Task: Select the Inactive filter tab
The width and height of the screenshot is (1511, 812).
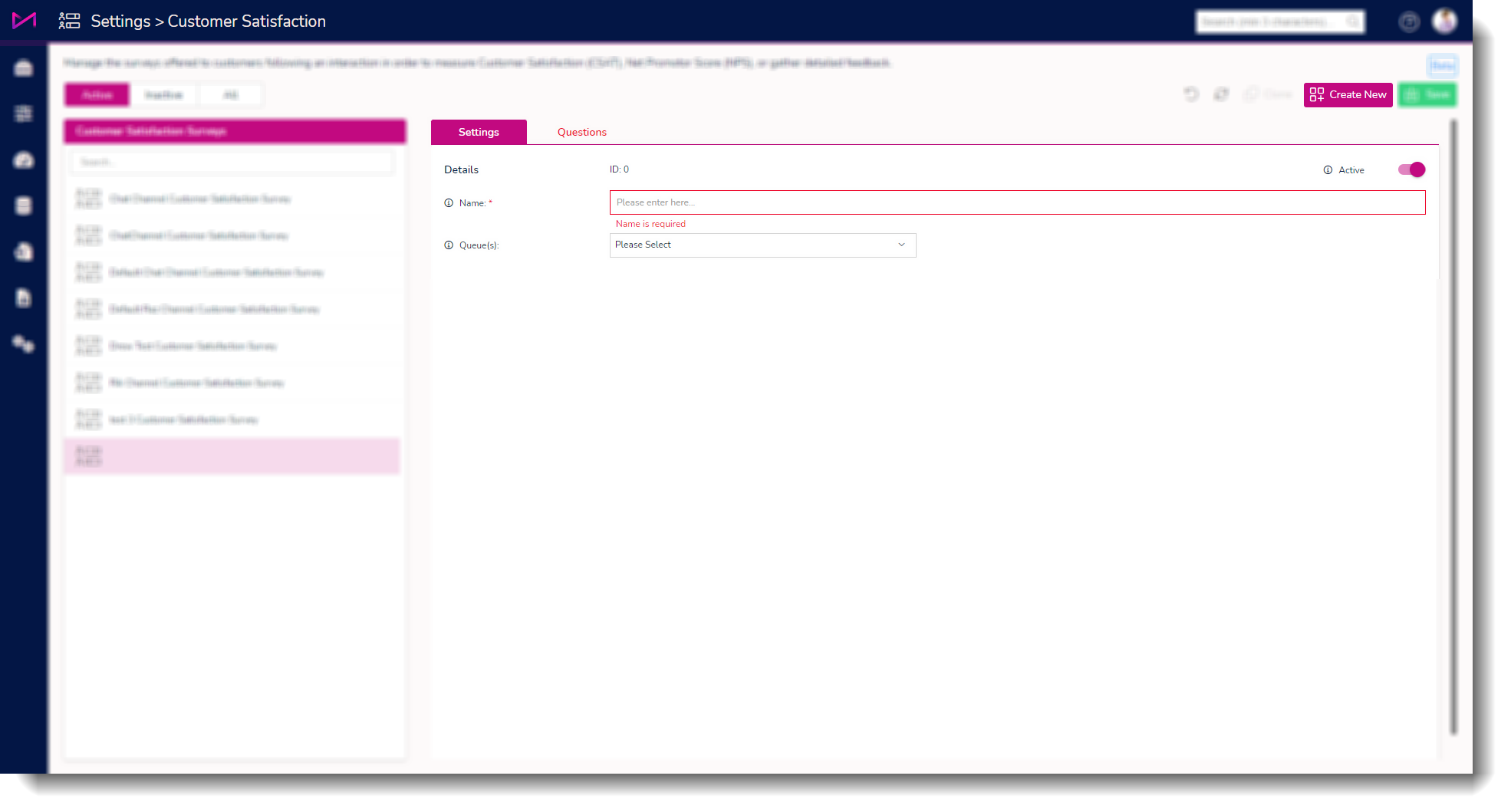Action: point(164,95)
